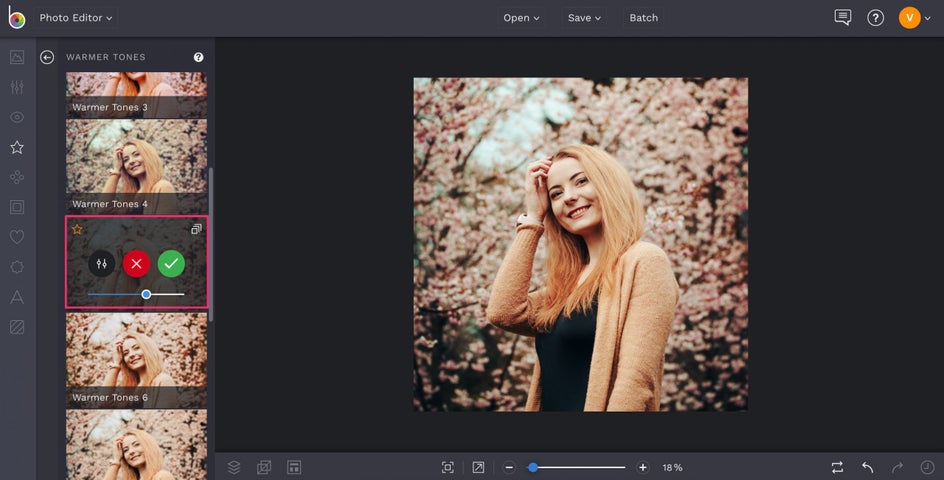Toggle the eye icon in left sidebar
The image size is (944, 480).
pos(17,117)
